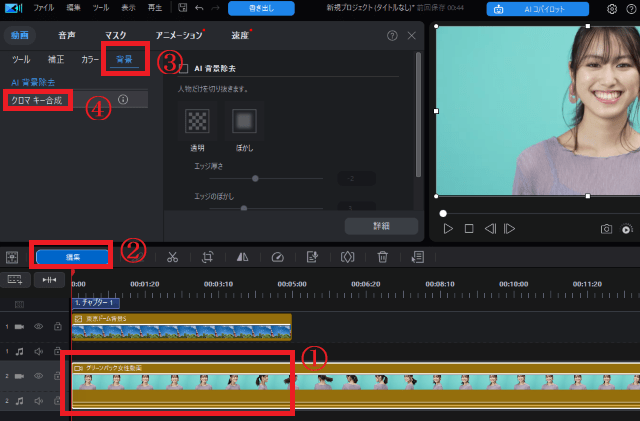Click the timeline 編集 button
This screenshot has width=640, height=421.
tap(72, 257)
